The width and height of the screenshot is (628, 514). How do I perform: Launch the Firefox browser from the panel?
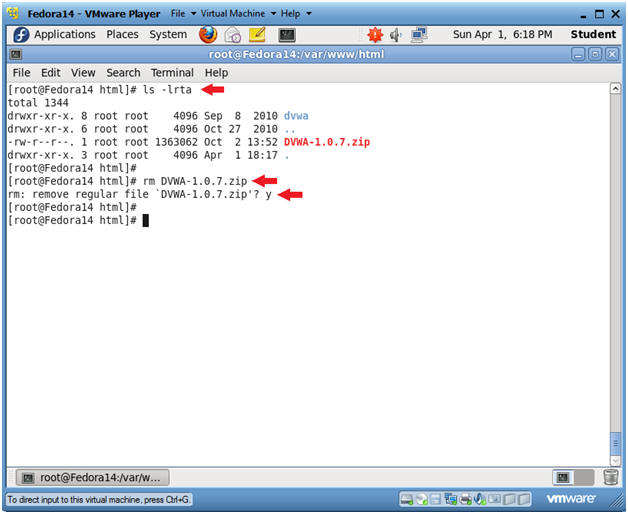pyautogui.click(x=208, y=34)
